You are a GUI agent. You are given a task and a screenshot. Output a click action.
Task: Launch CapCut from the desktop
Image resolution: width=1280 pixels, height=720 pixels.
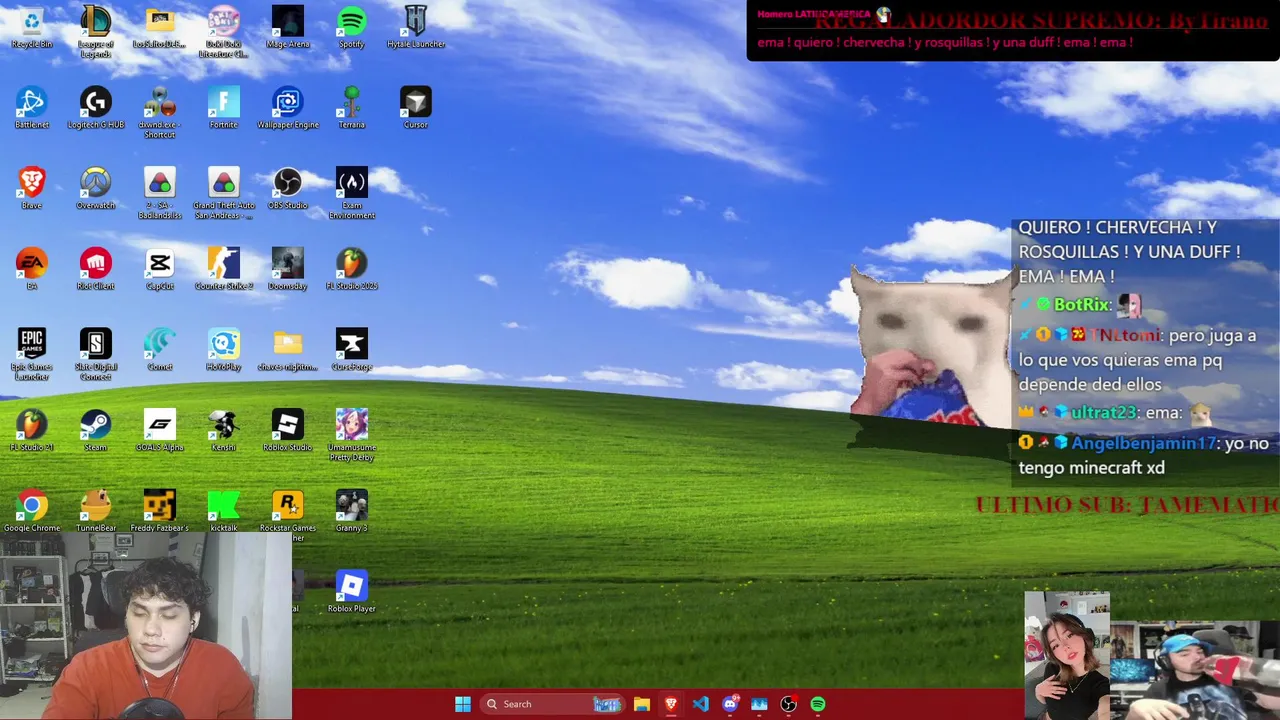tap(160, 269)
